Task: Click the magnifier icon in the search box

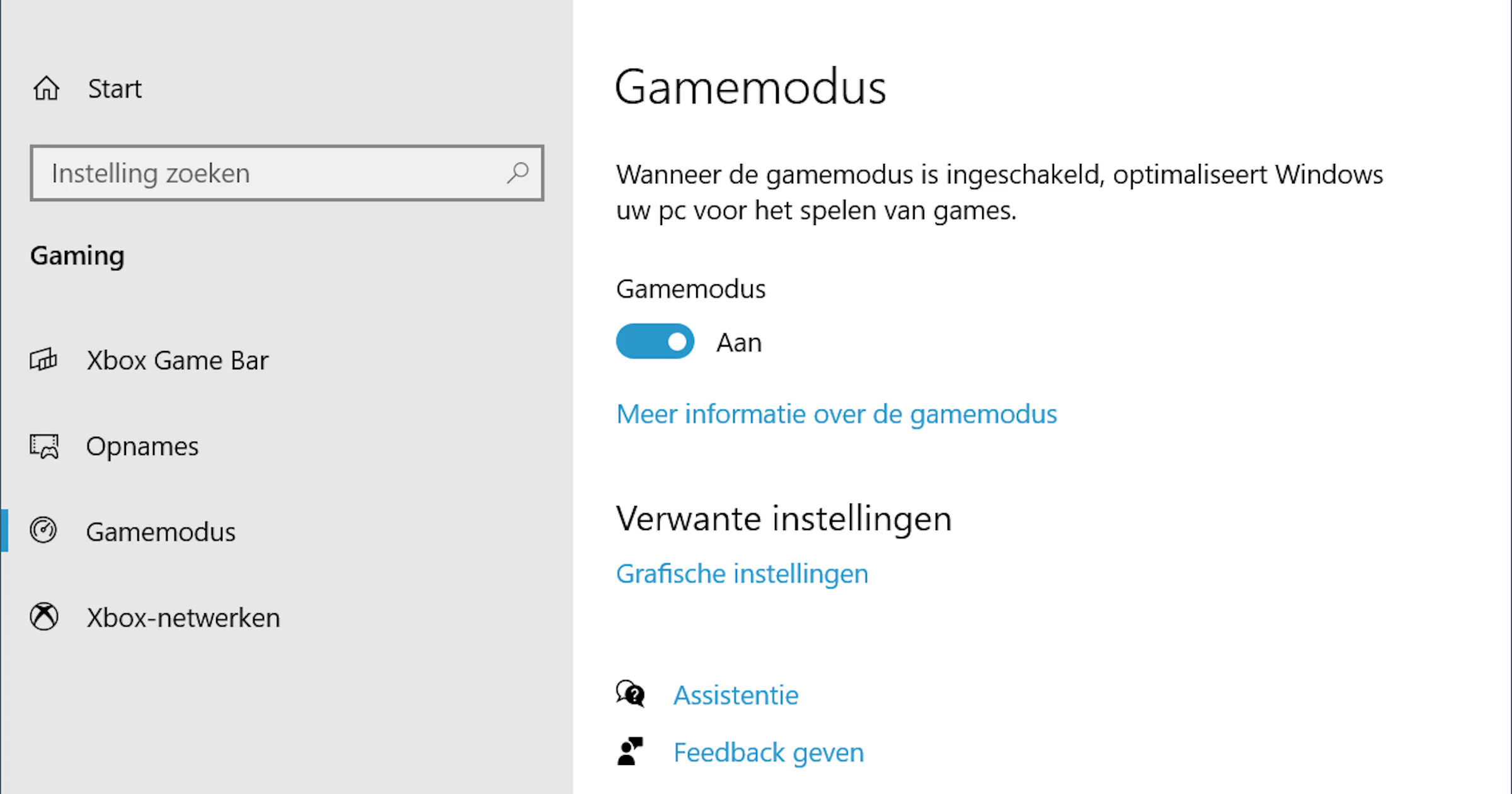Action: coord(518,173)
